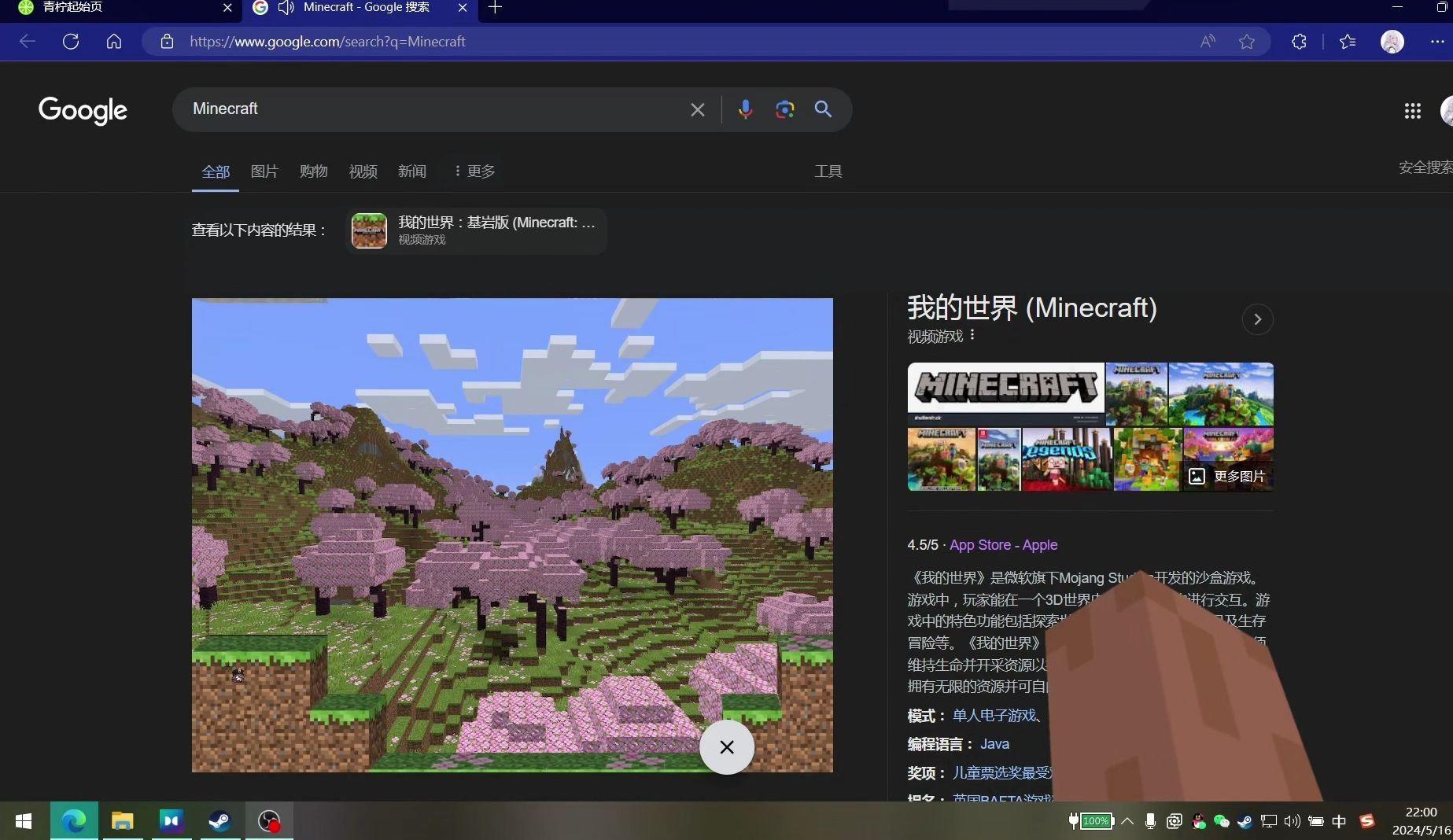The width and height of the screenshot is (1453, 840).
Task: Open tray microphone icon
Action: coord(1150,821)
